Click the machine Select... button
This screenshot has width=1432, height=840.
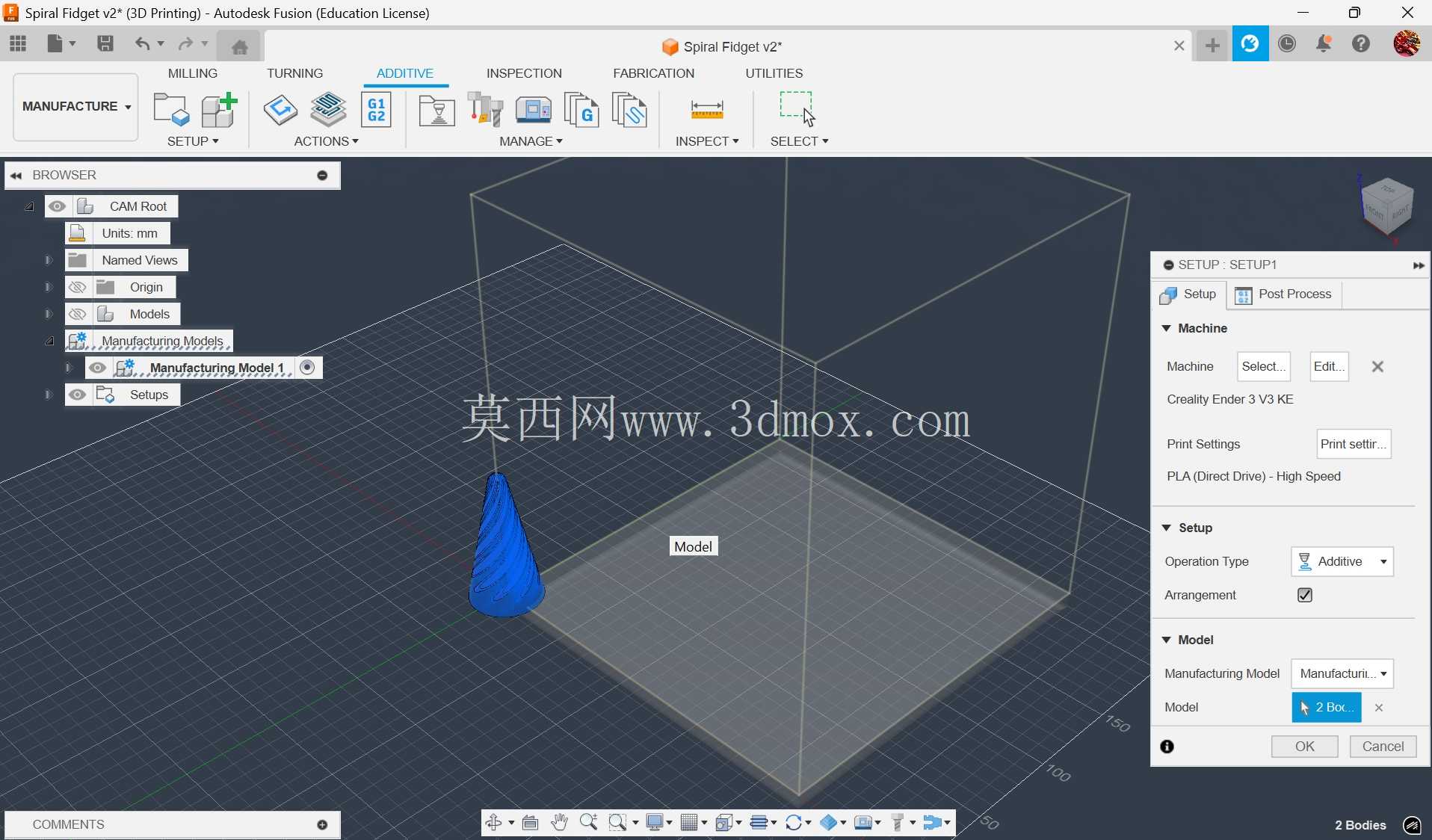pyautogui.click(x=1263, y=366)
